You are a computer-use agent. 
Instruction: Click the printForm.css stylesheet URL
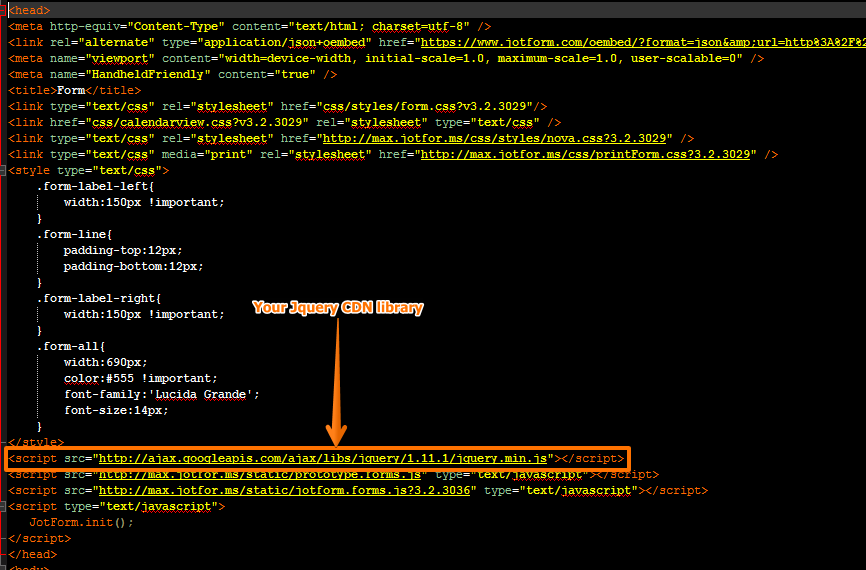pos(585,154)
